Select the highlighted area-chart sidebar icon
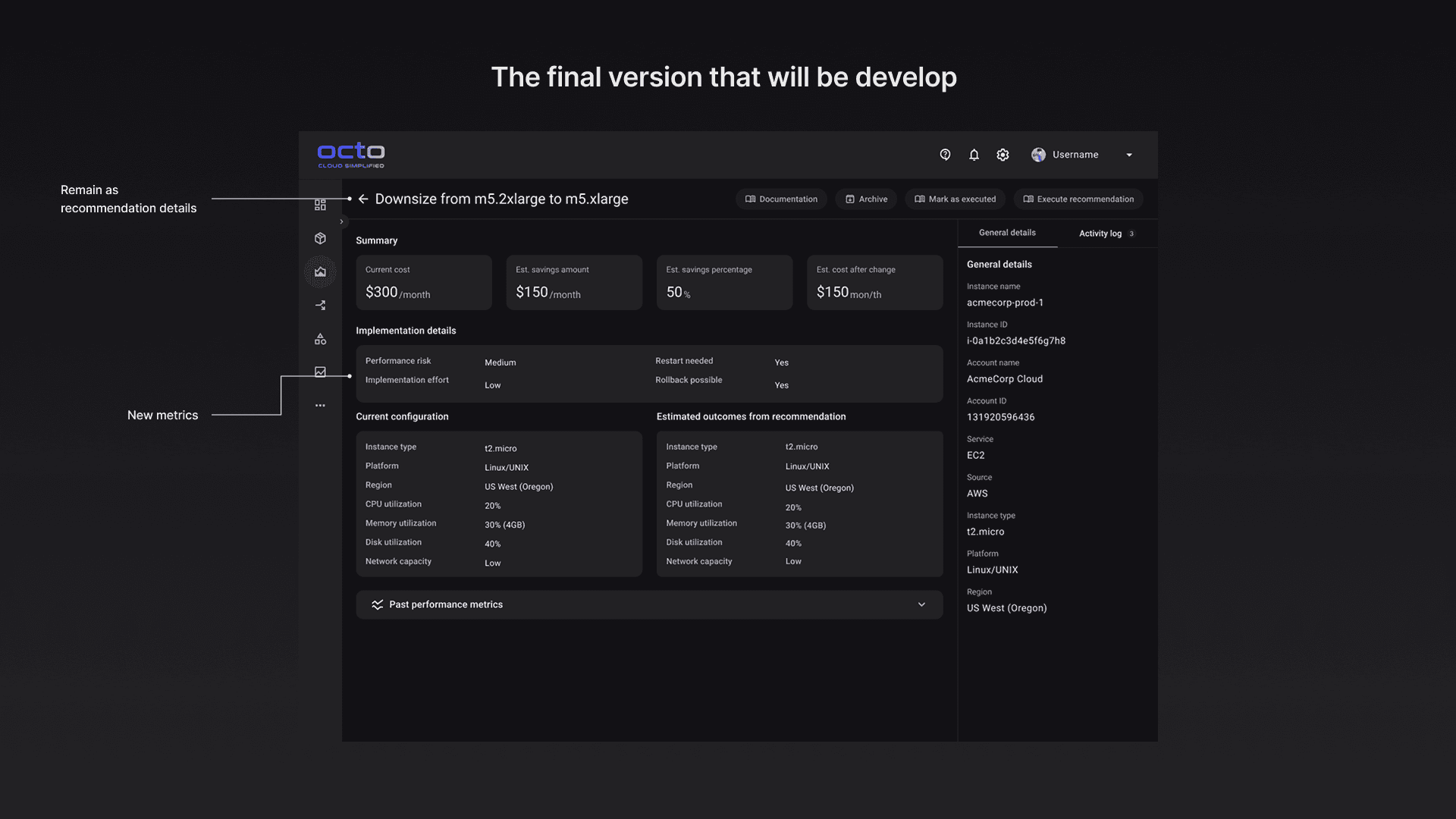 pos(320,272)
